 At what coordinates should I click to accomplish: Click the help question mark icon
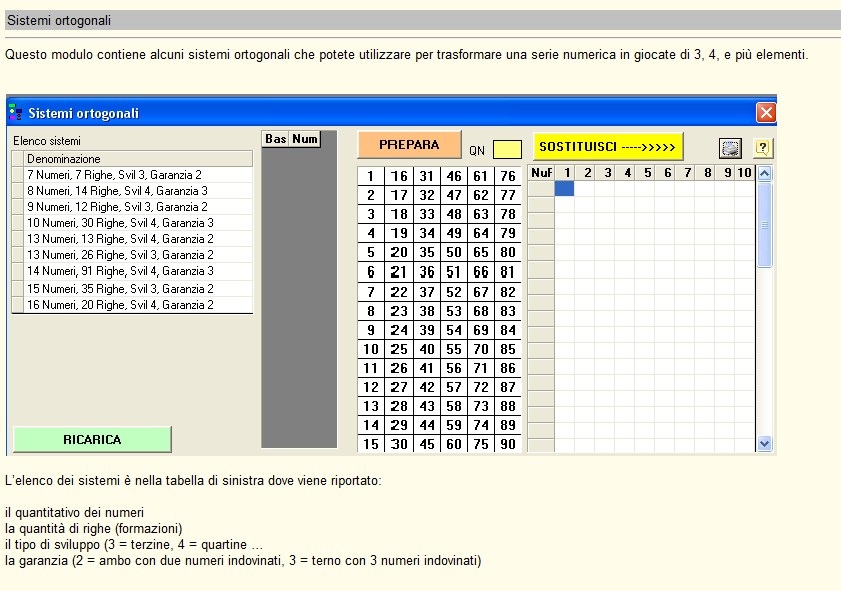point(762,148)
